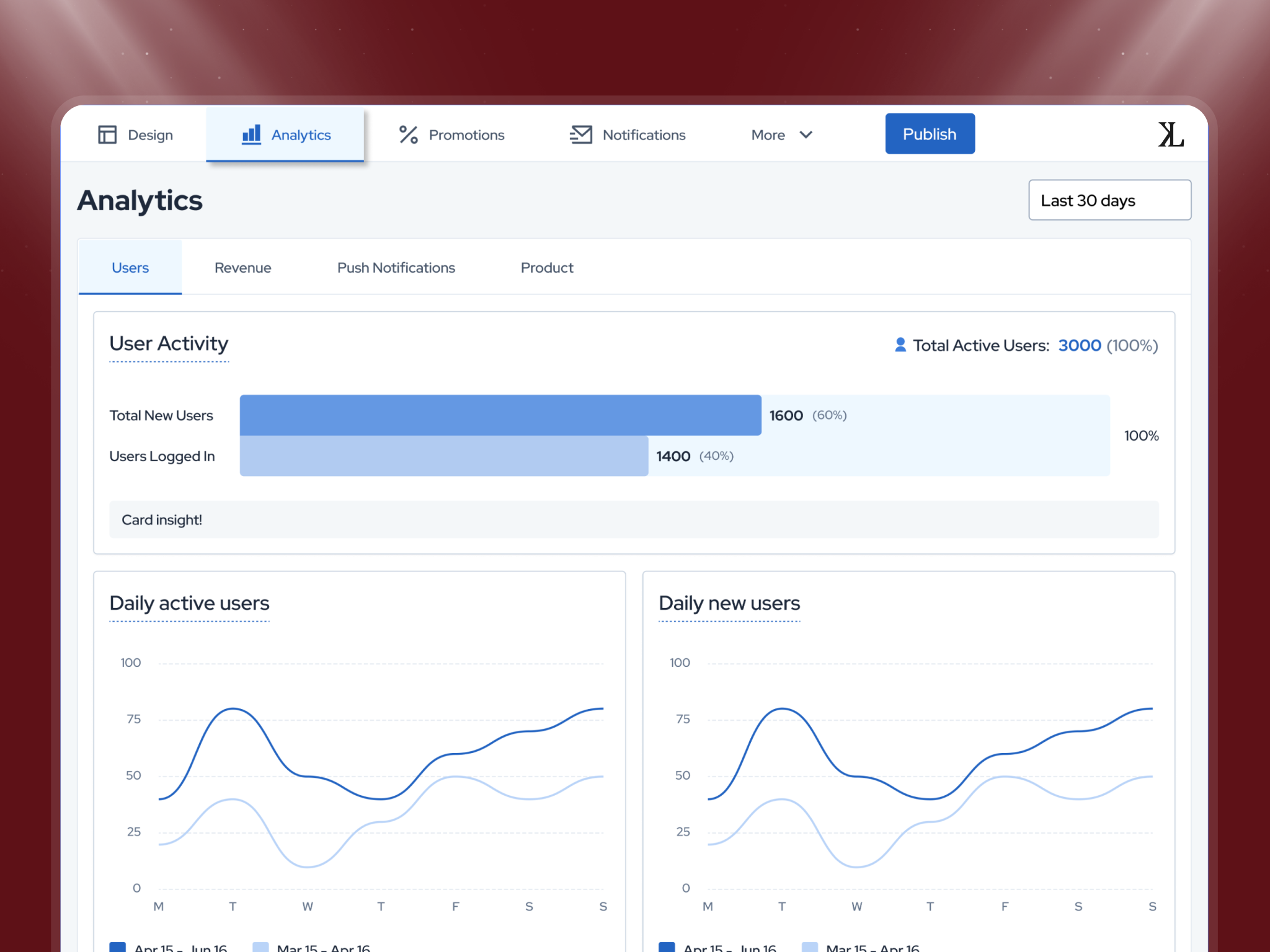Click the Design layout icon
This screenshot has height=952, width=1270.
point(107,134)
